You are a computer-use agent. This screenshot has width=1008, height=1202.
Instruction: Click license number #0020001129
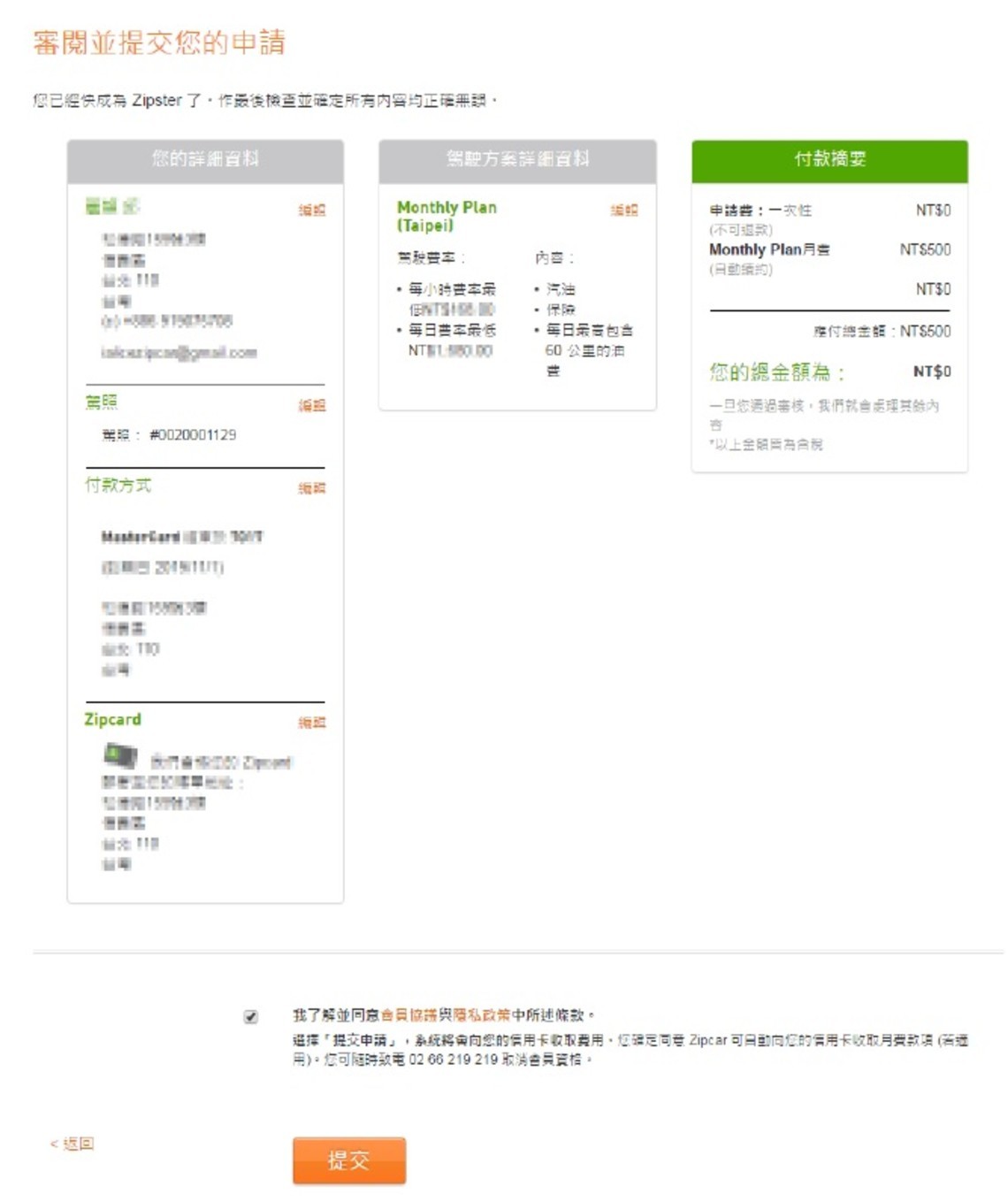pos(193,435)
